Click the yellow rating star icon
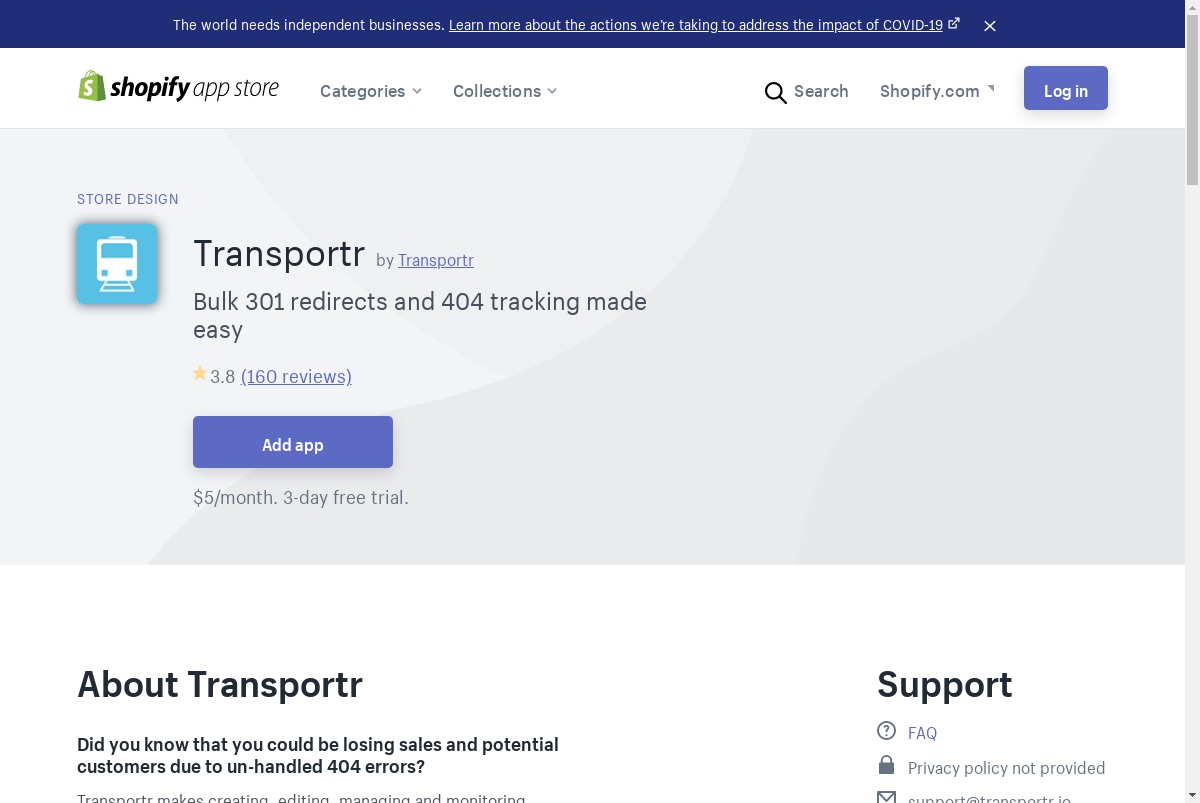The height and width of the screenshot is (803, 1200). click(x=200, y=374)
